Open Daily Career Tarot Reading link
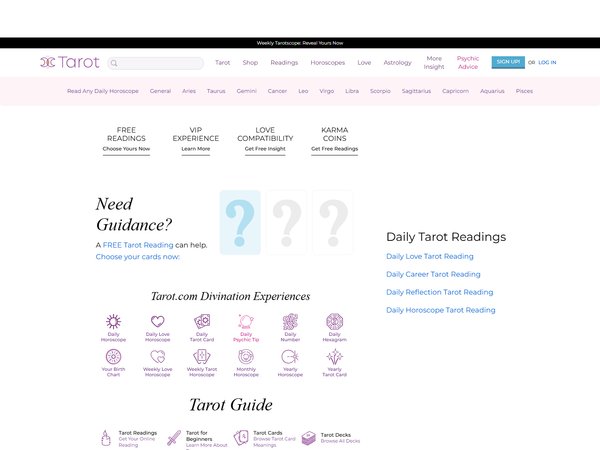 [433, 274]
